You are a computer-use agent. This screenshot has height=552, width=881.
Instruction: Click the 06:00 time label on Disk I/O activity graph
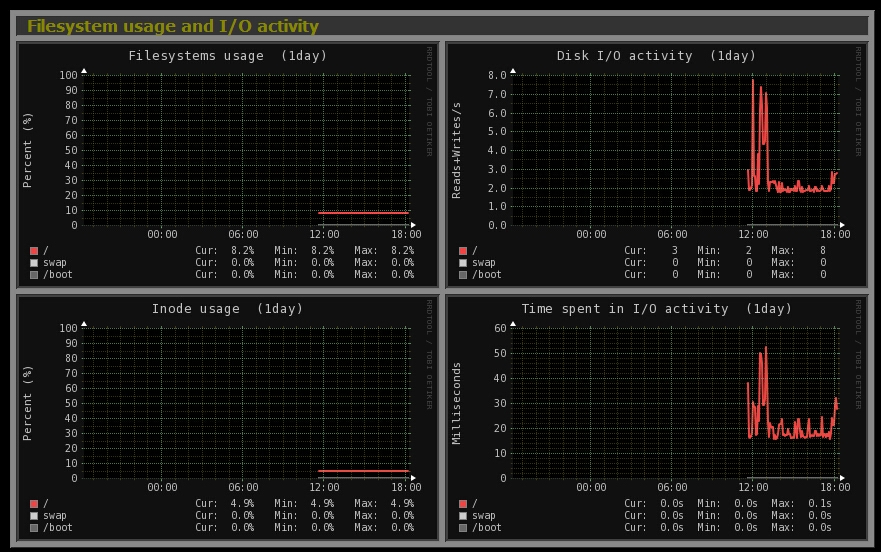[673, 234]
